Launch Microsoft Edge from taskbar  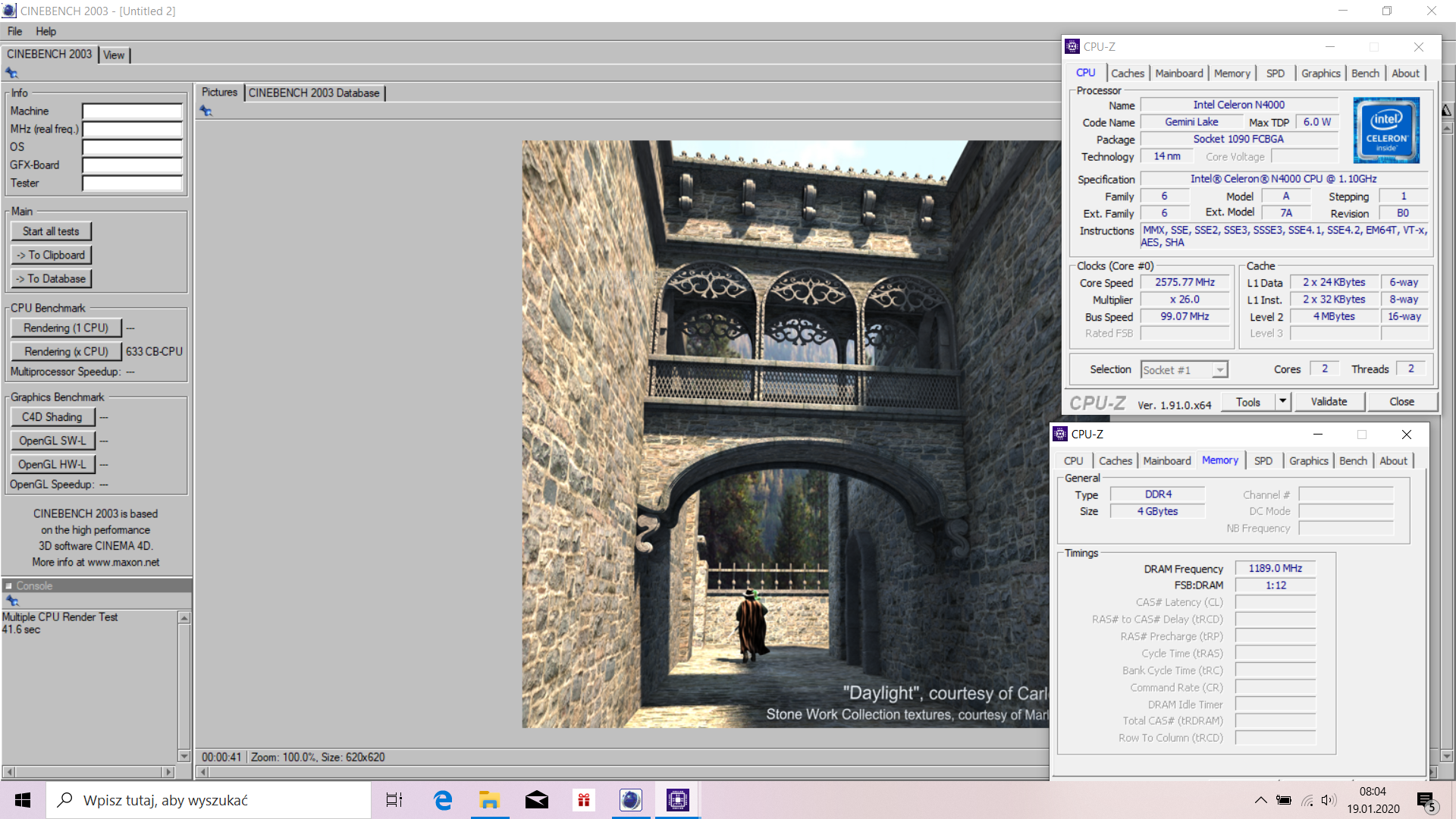[443, 800]
